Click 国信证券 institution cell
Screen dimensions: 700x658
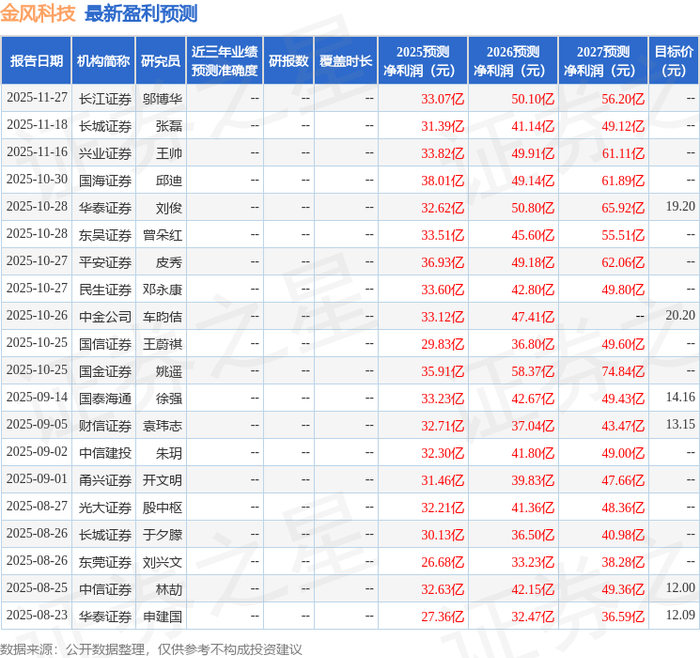105,344
